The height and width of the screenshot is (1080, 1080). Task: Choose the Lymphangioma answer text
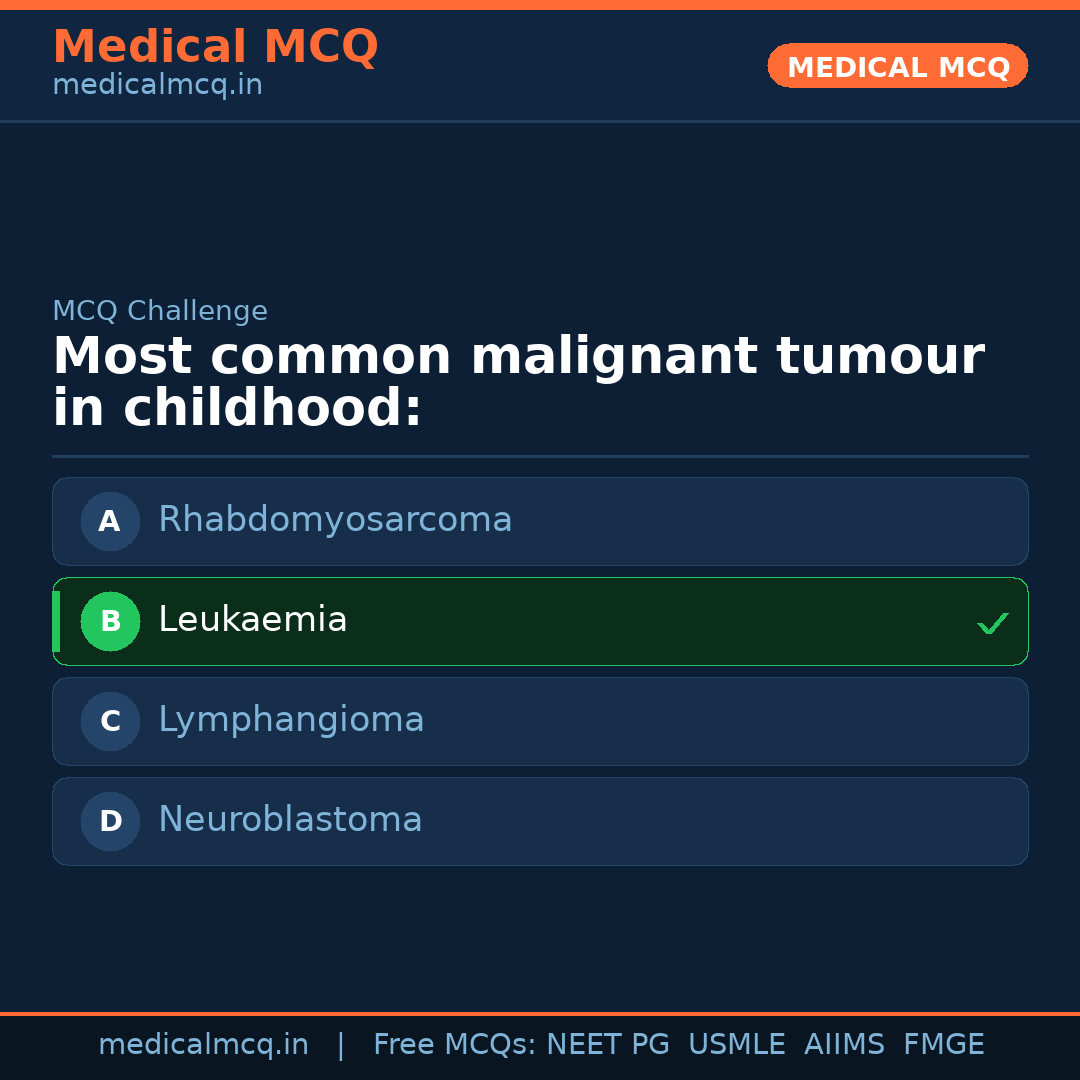coord(291,720)
